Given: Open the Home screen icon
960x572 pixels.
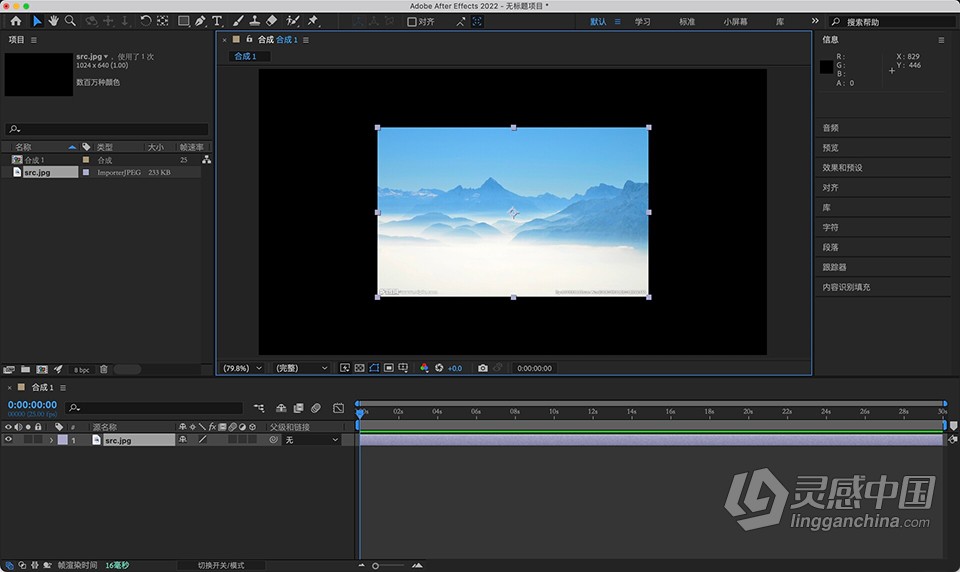Looking at the screenshot, I should [16, 21].
